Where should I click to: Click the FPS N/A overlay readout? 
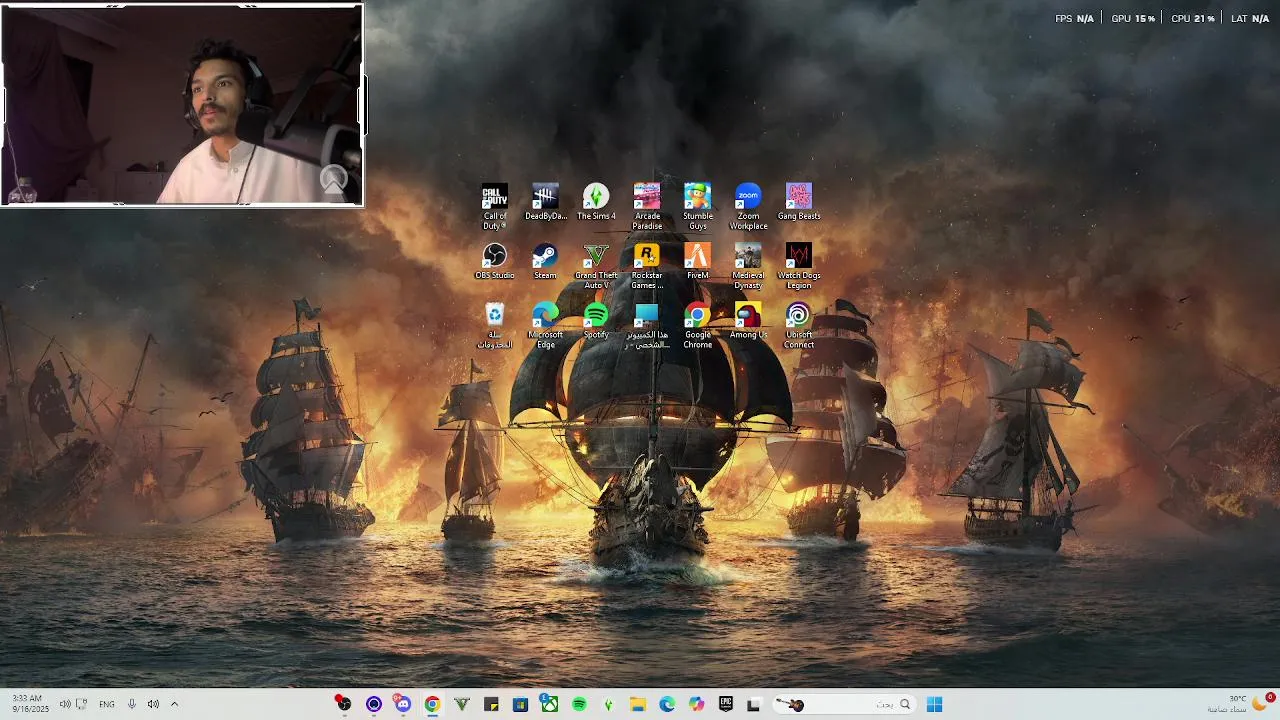[x=1074, y=18]
